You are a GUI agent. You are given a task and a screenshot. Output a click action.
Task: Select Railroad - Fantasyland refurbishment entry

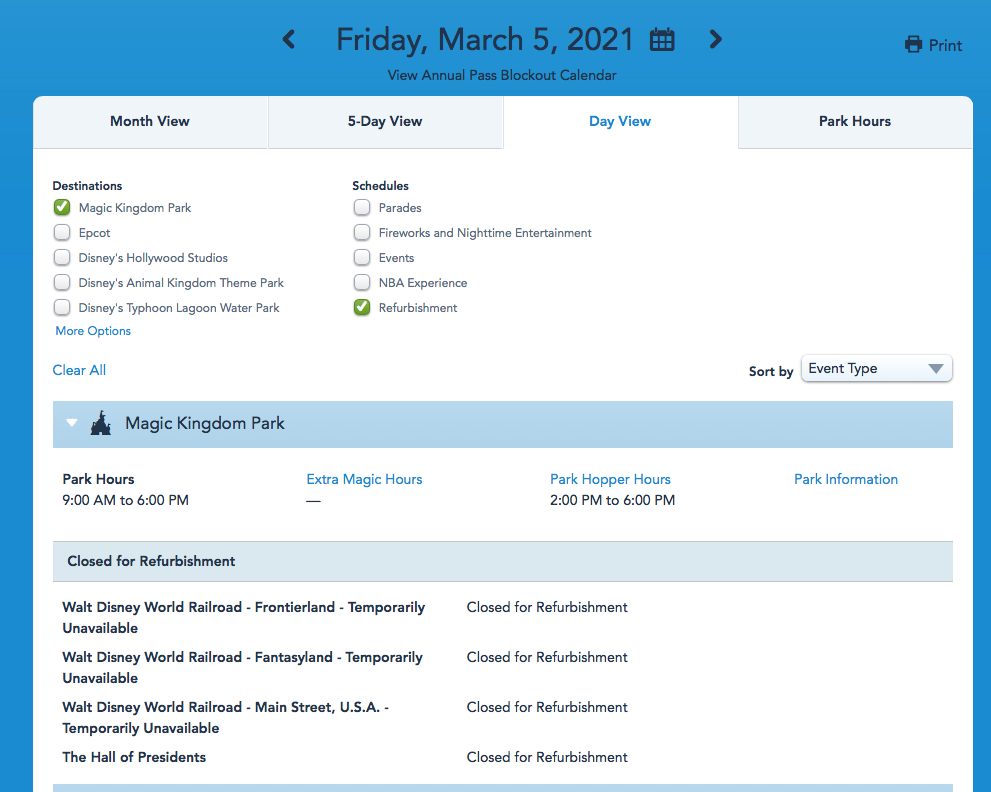coord(242,667)
